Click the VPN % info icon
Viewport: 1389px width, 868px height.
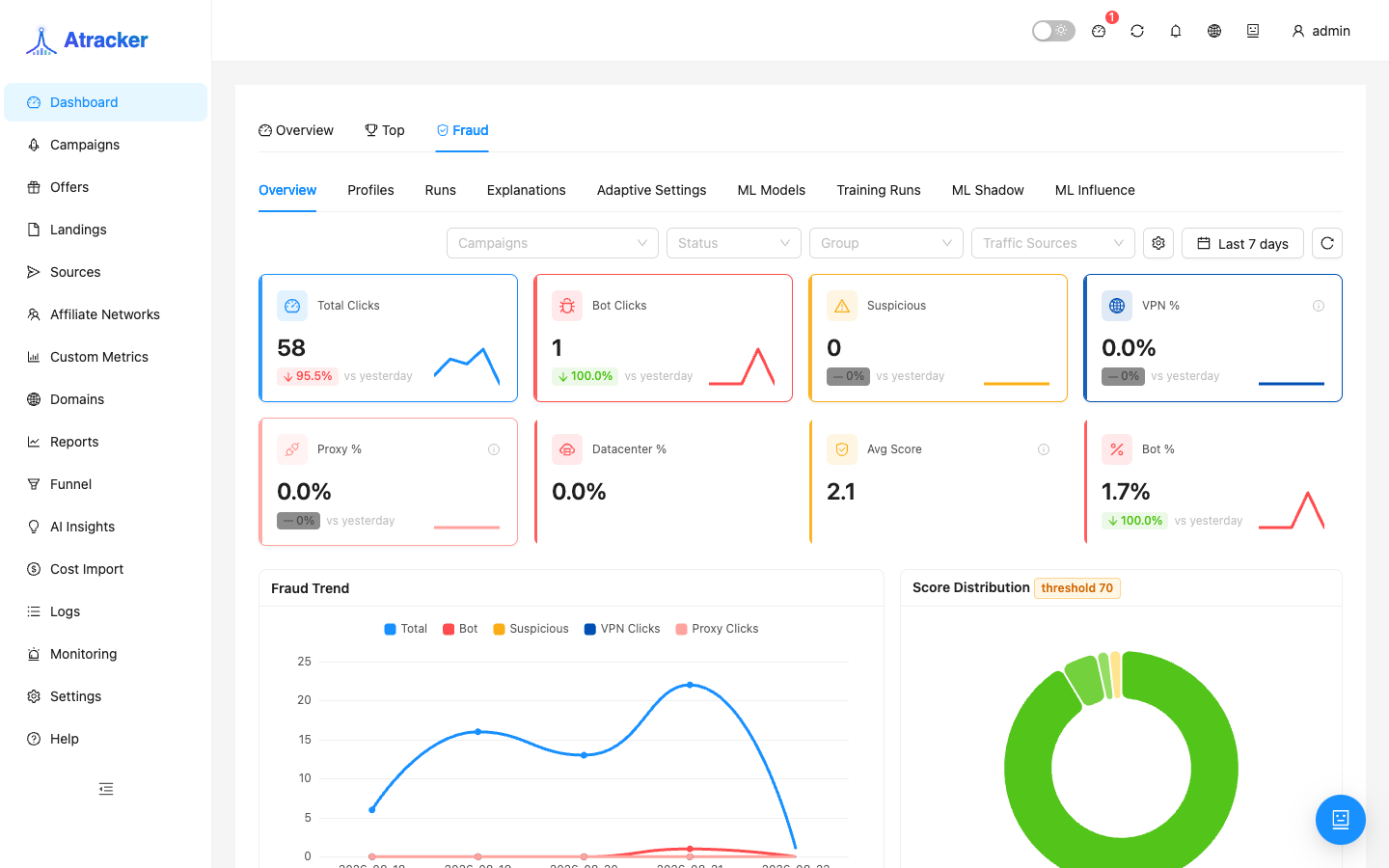(1319, 306)
